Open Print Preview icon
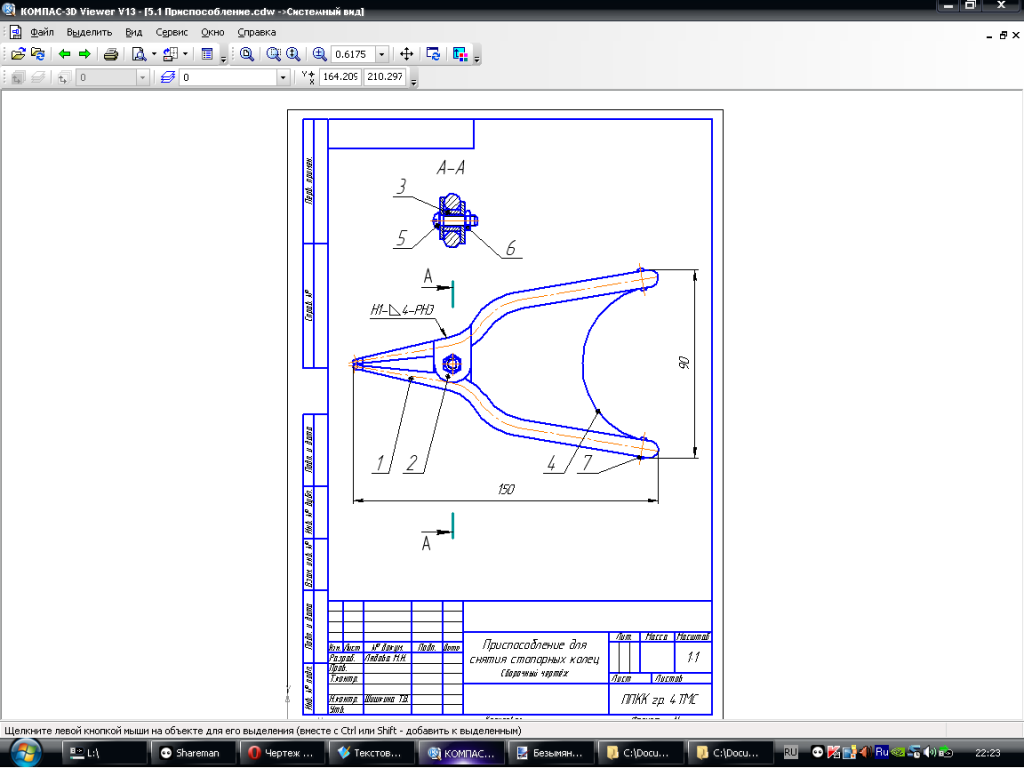 coord(138,54)
